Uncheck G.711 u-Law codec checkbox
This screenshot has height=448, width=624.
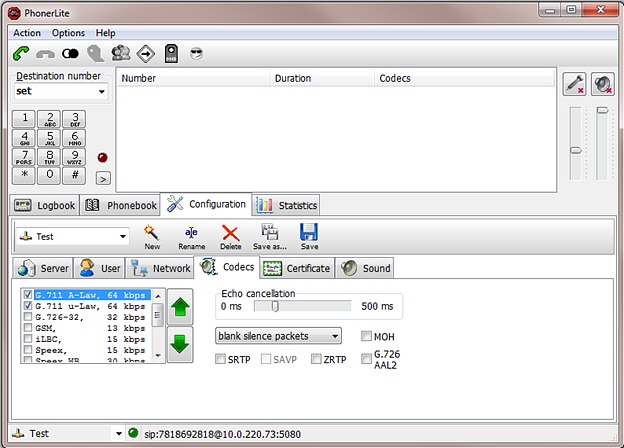tap(27, 306)
